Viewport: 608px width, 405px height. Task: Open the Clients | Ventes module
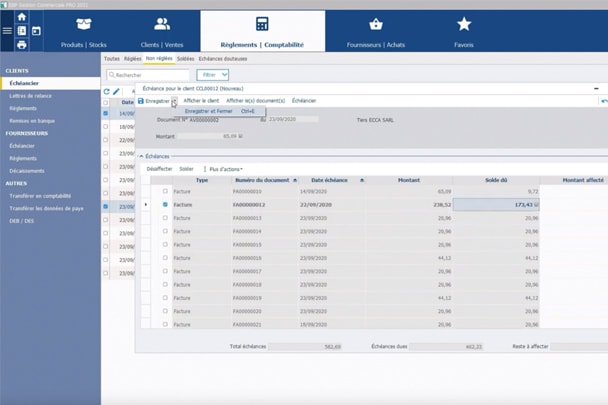pyautogui.click(x=161, y=31)
